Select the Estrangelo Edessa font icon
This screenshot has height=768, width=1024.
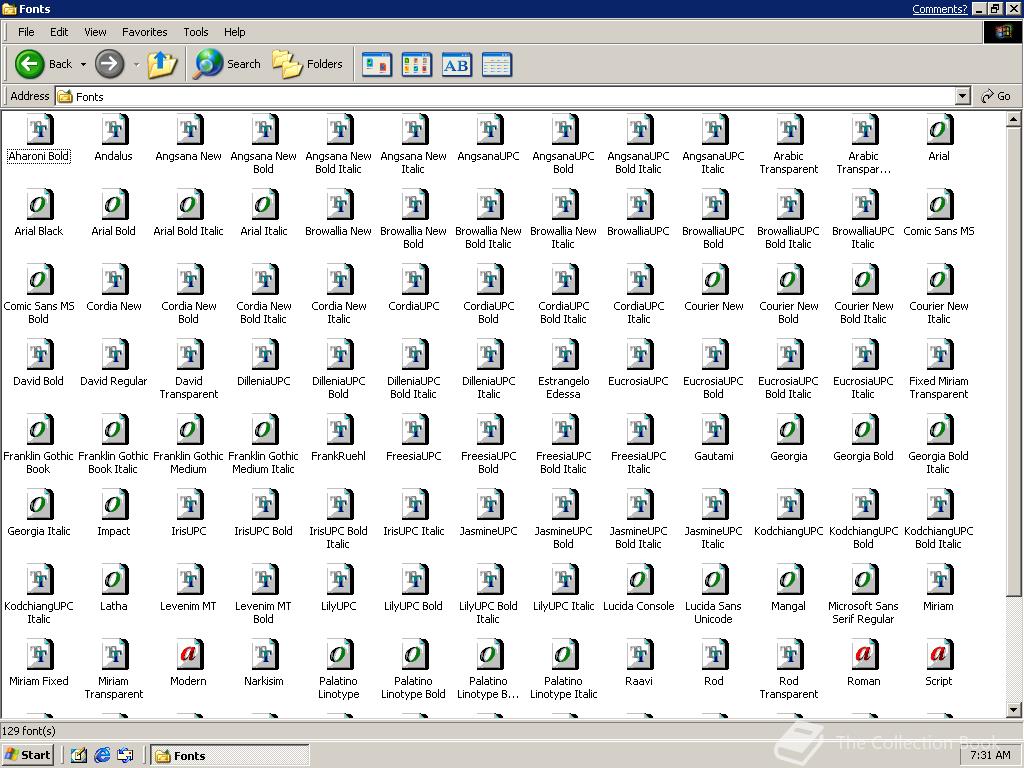click(x=564, y=355)
